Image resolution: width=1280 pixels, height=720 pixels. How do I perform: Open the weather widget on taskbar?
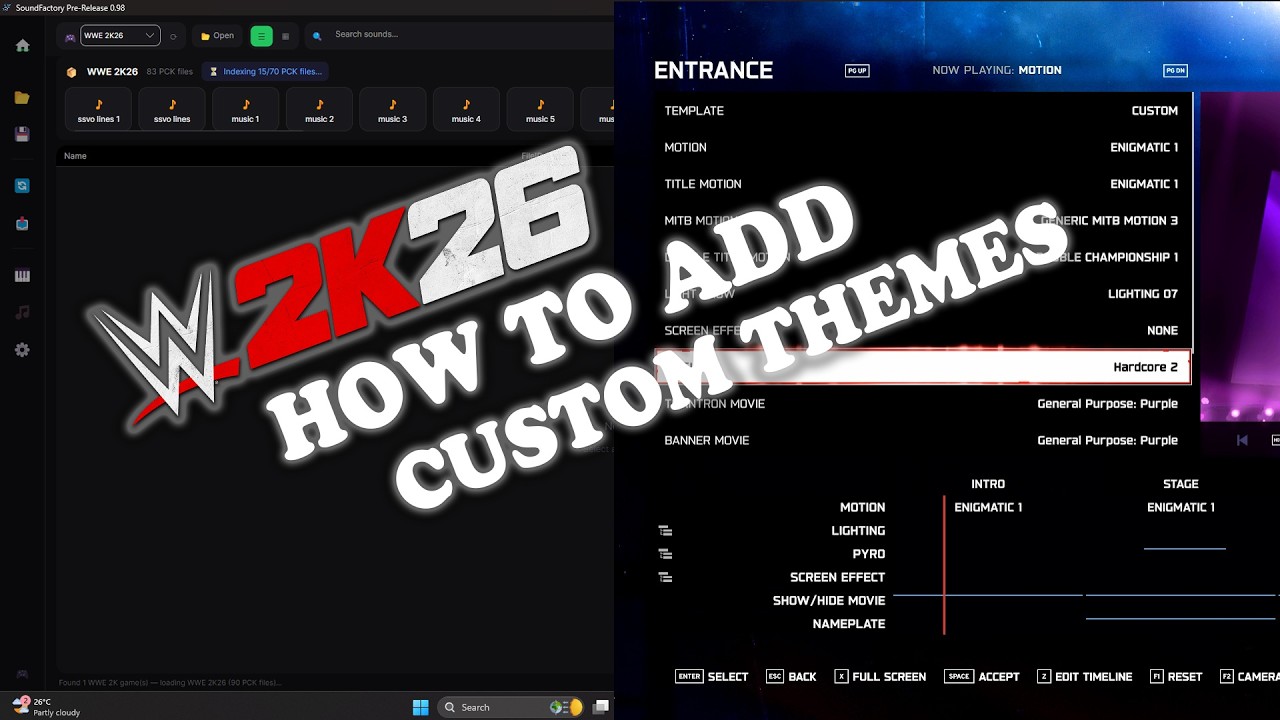[x=47, y=707]
